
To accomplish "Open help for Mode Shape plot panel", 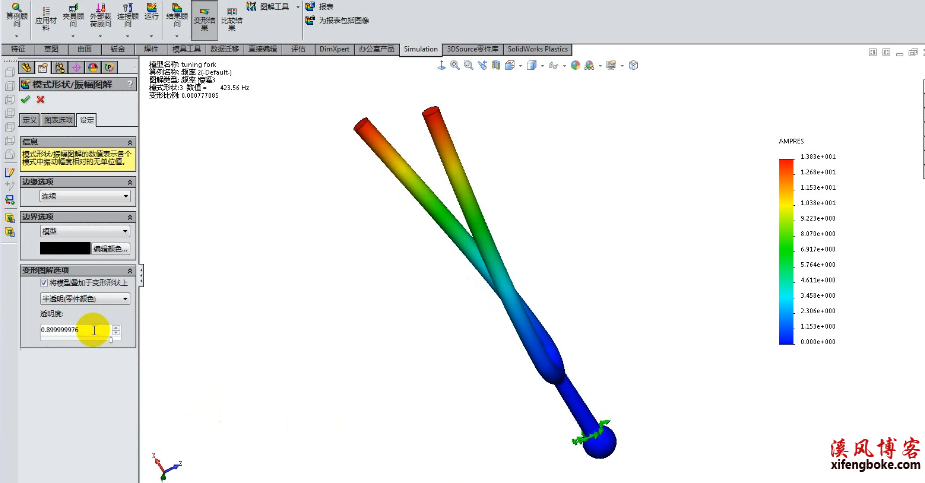I will [x=130, y=85].
